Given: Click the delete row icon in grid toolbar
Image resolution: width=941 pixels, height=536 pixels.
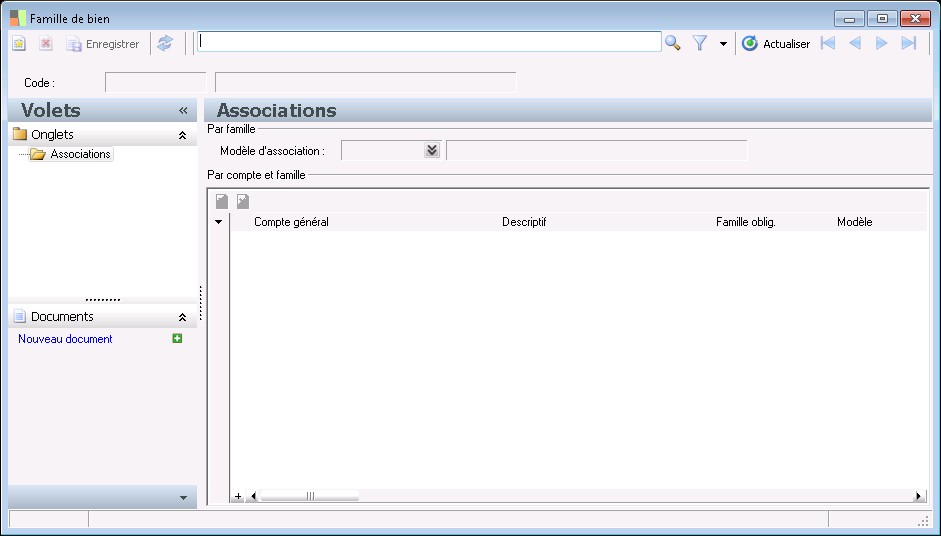Looking at the screenshot, I should pos(242,201).
